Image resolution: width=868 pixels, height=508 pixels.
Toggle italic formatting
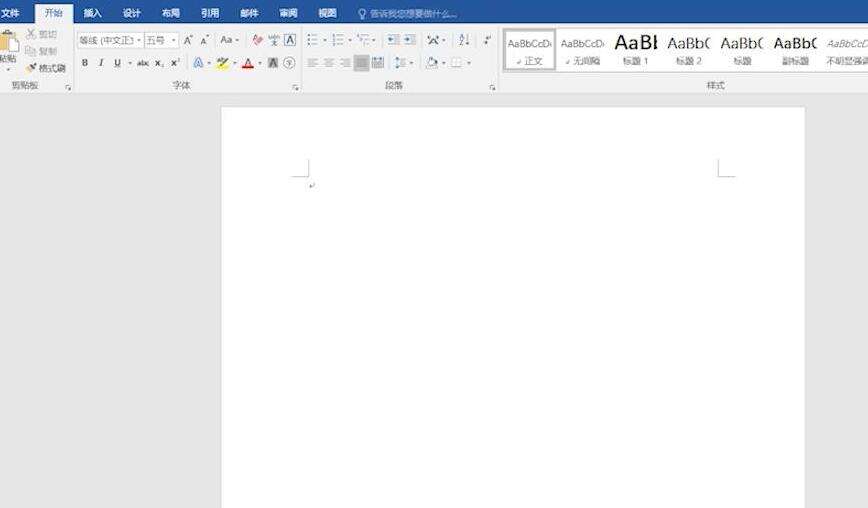pos(100,63)
